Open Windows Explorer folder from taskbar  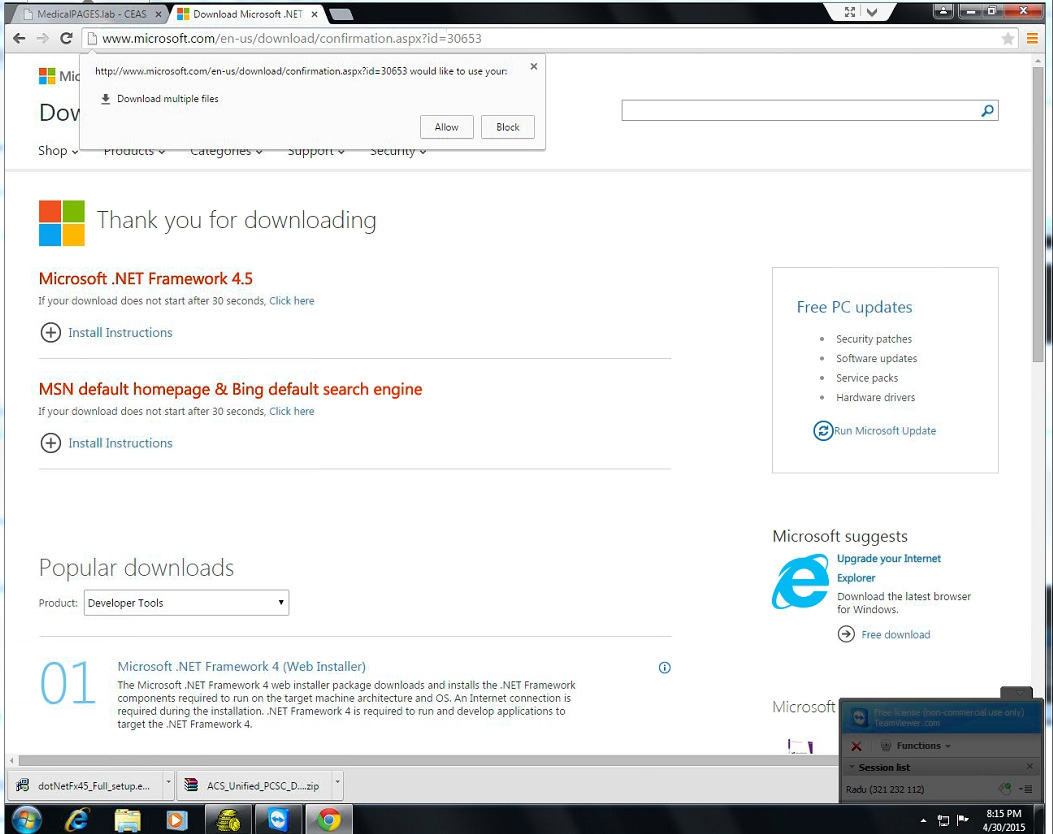127,820
